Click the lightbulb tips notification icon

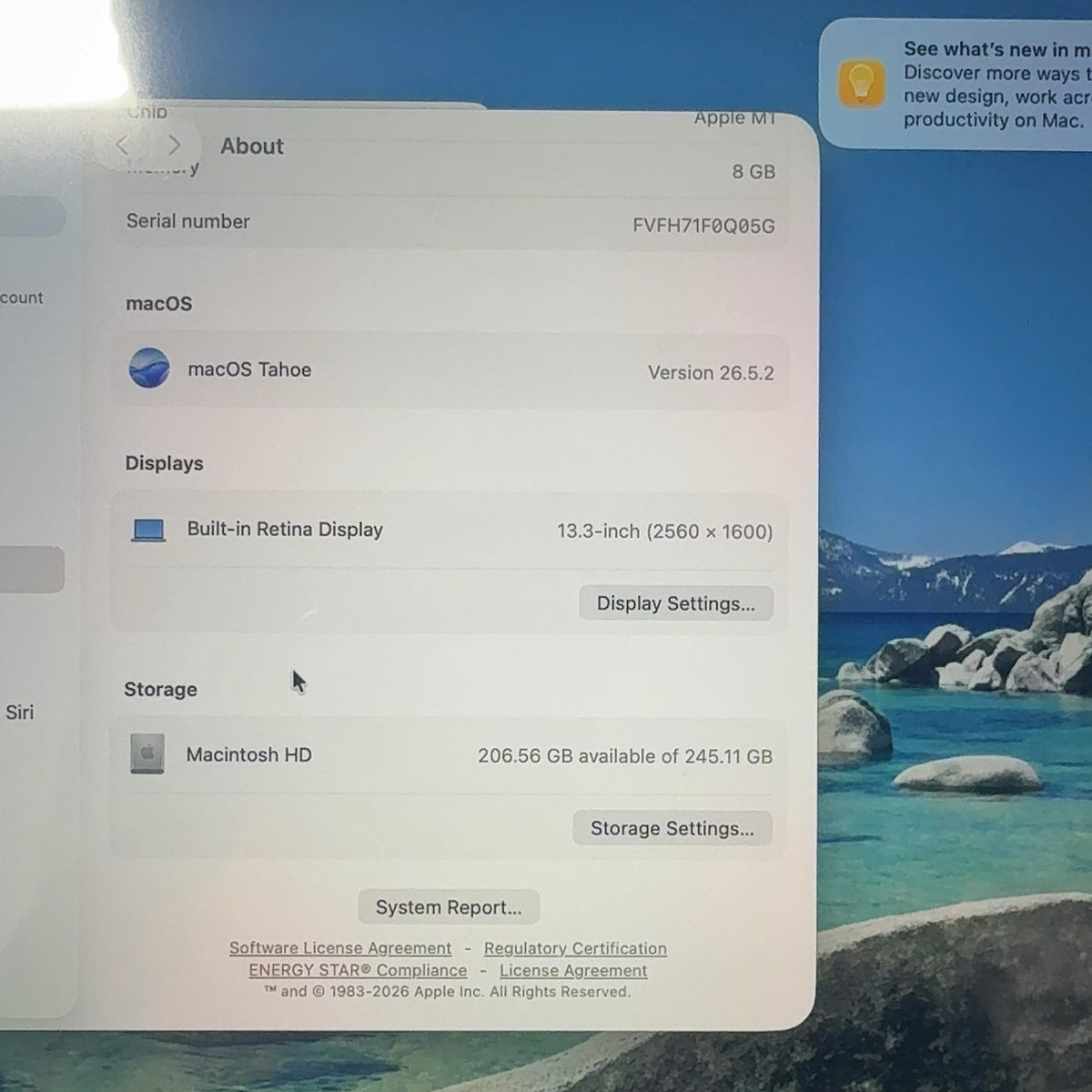tap(861, 84)
